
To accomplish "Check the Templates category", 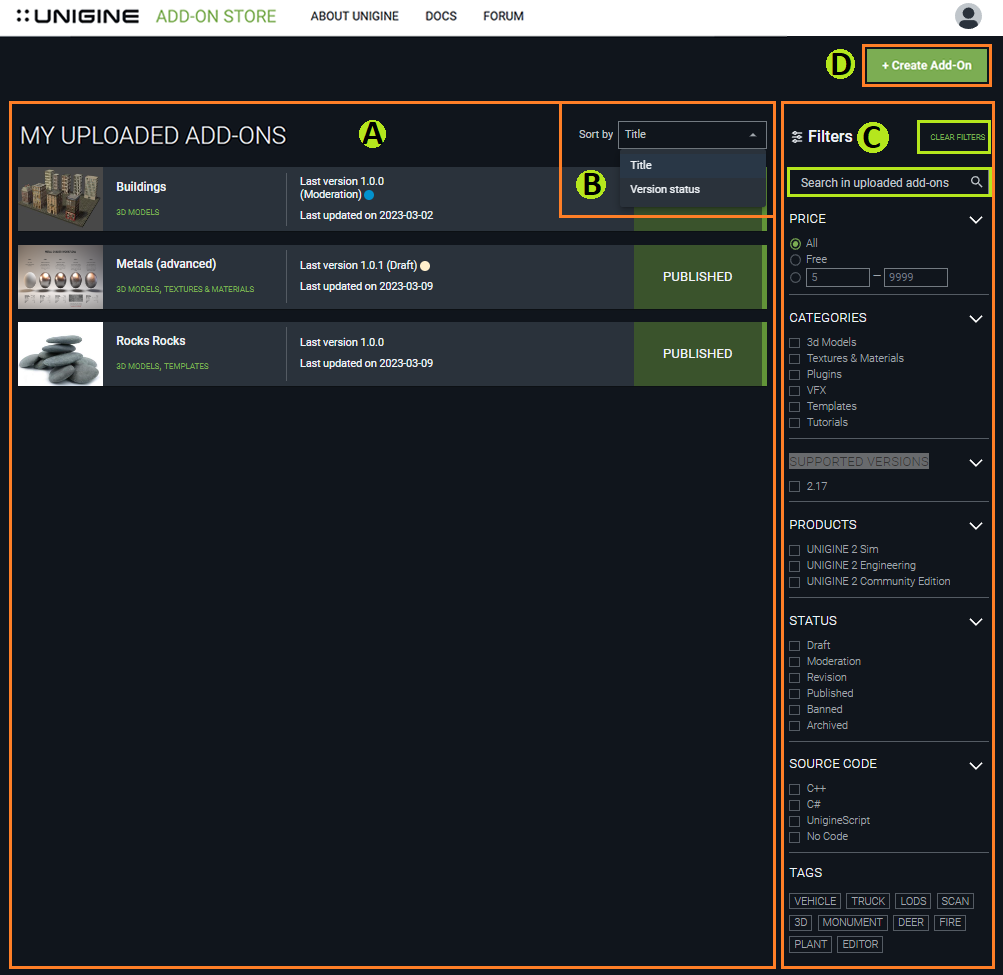I will point(794,407).
